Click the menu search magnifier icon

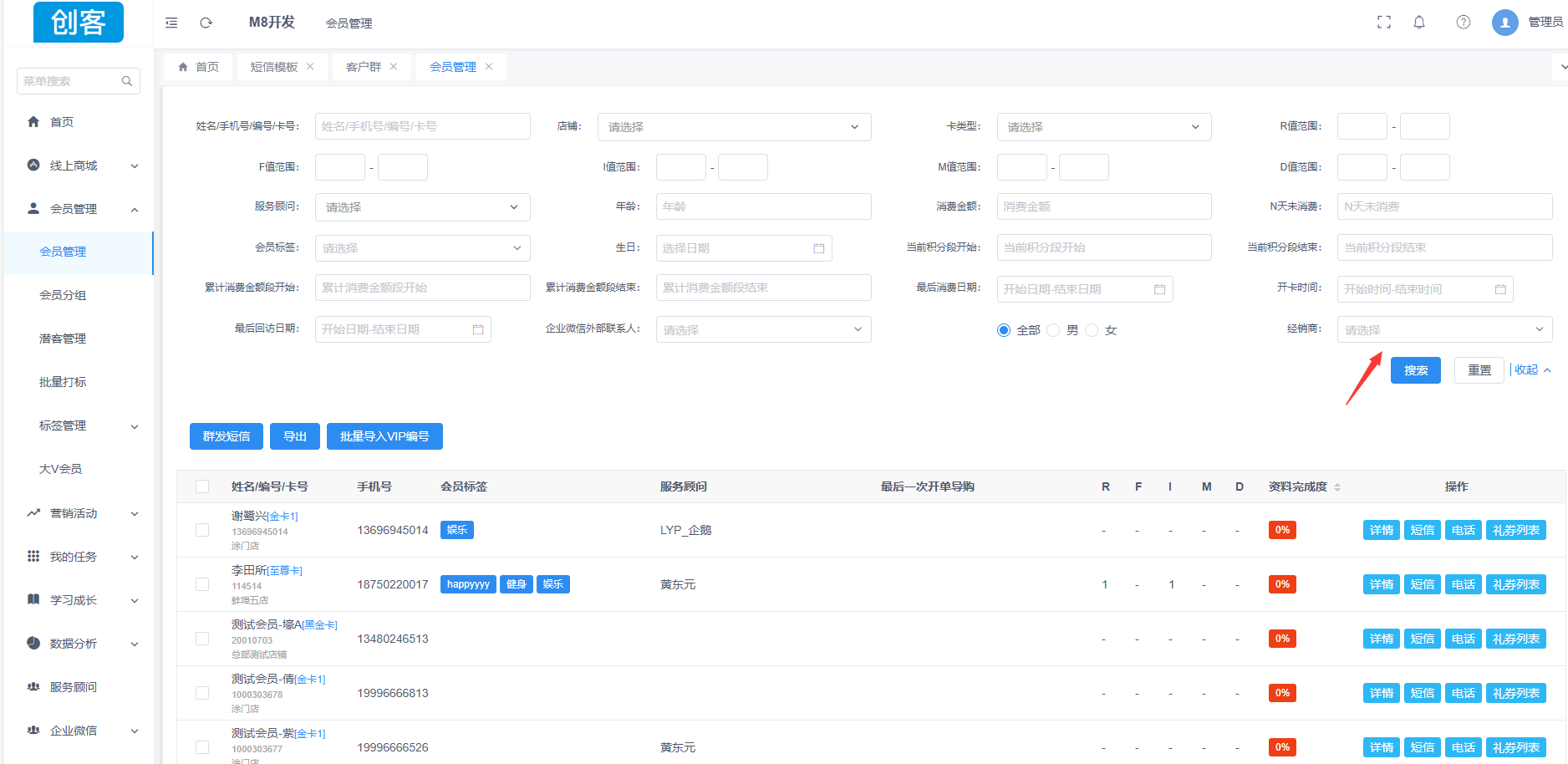127,81
